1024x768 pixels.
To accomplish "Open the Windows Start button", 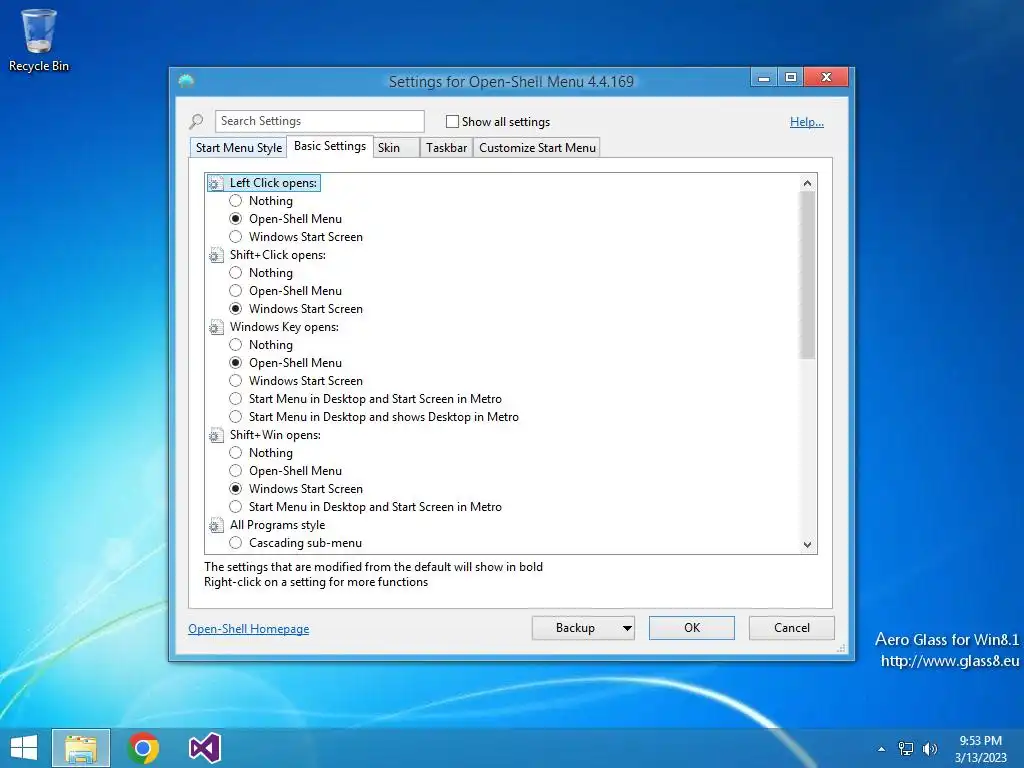I will [24, 748].
